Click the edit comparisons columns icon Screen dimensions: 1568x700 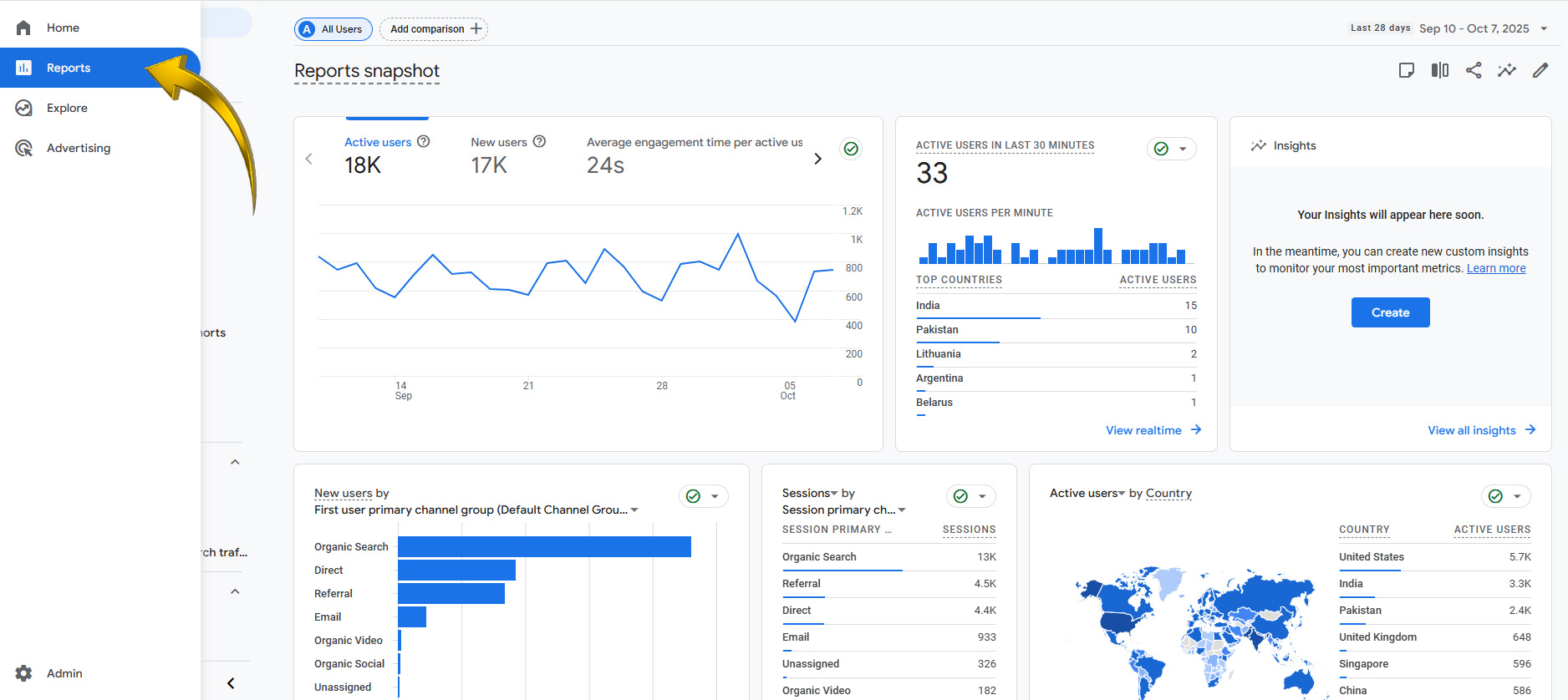(x=1439, y=70)
